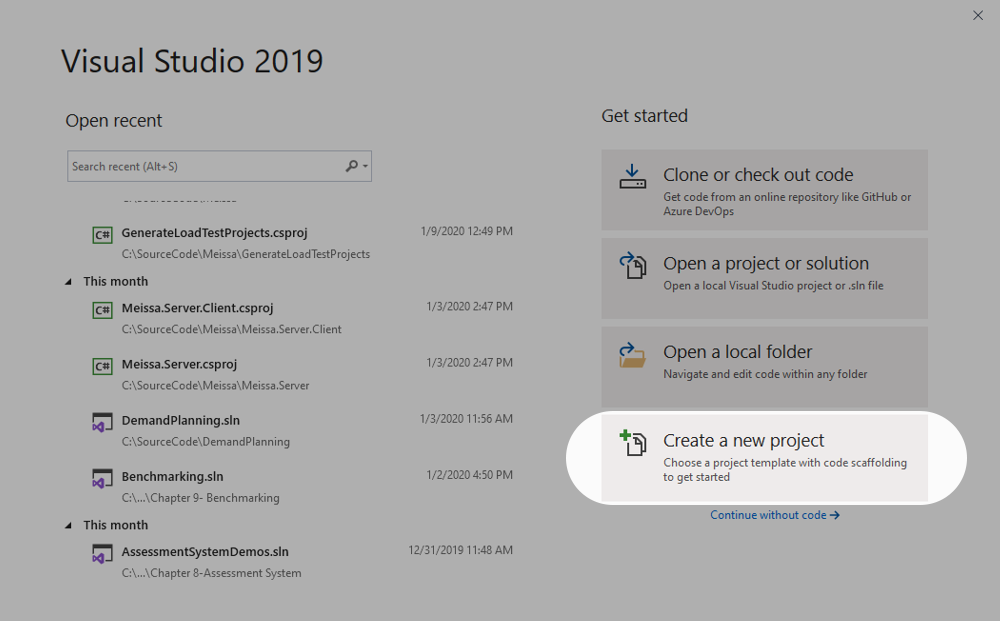The image size is (1000, 621).
Task: Click the path C:\SourceCode\Meissa\Meissa.Server.Client
Action: (232, 329)
